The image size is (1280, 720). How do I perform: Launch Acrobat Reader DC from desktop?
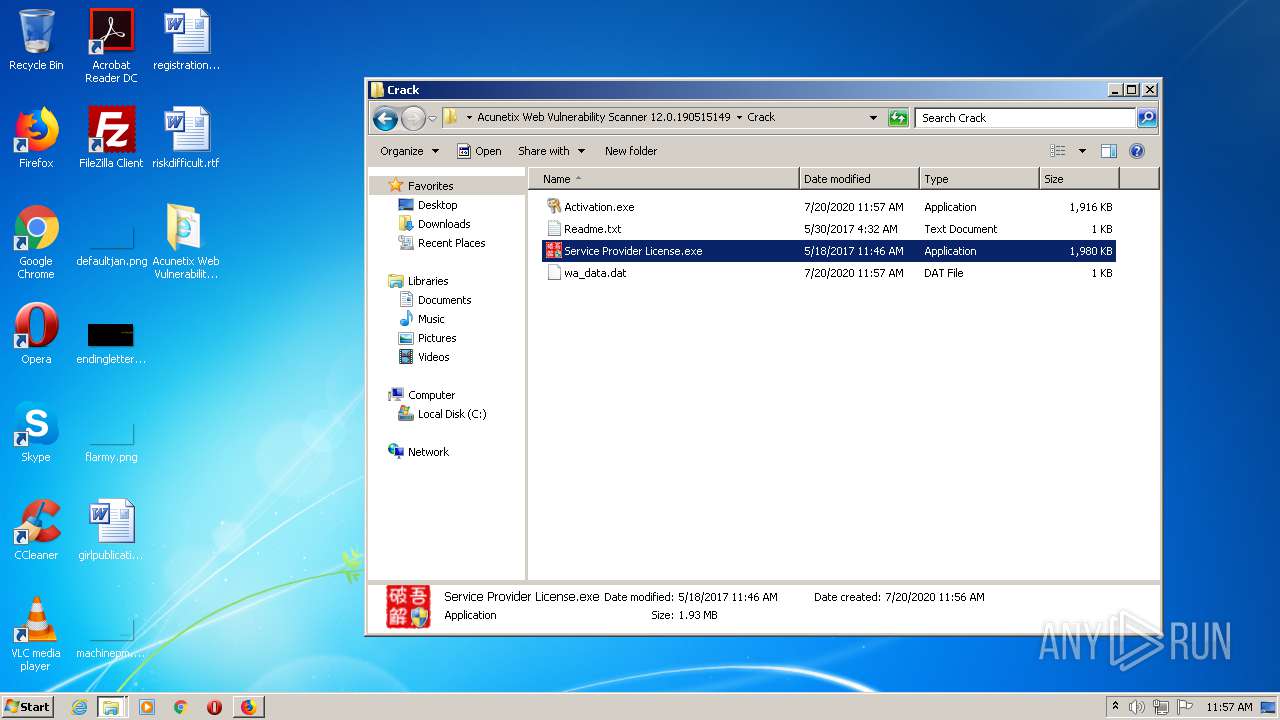coord(111,46)
